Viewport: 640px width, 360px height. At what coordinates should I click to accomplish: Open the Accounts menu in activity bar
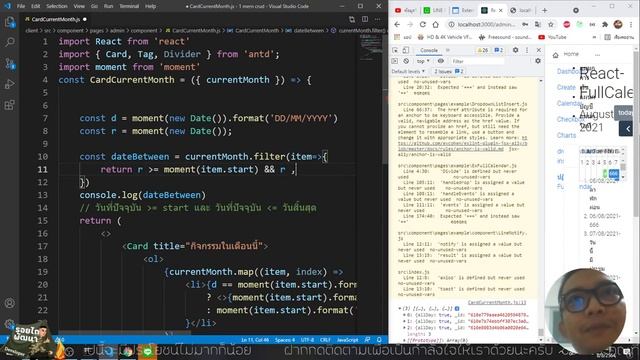9,303
